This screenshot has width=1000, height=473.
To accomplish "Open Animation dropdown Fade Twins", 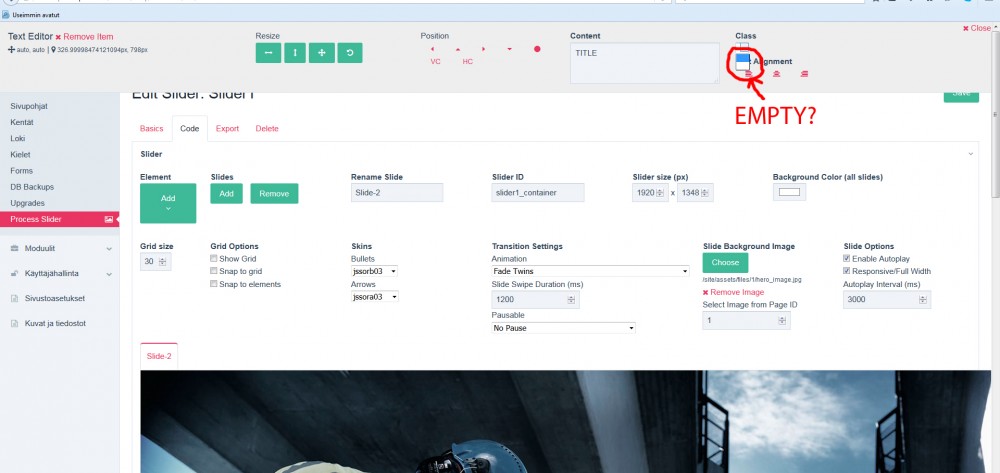I will (x=590, y=272).
